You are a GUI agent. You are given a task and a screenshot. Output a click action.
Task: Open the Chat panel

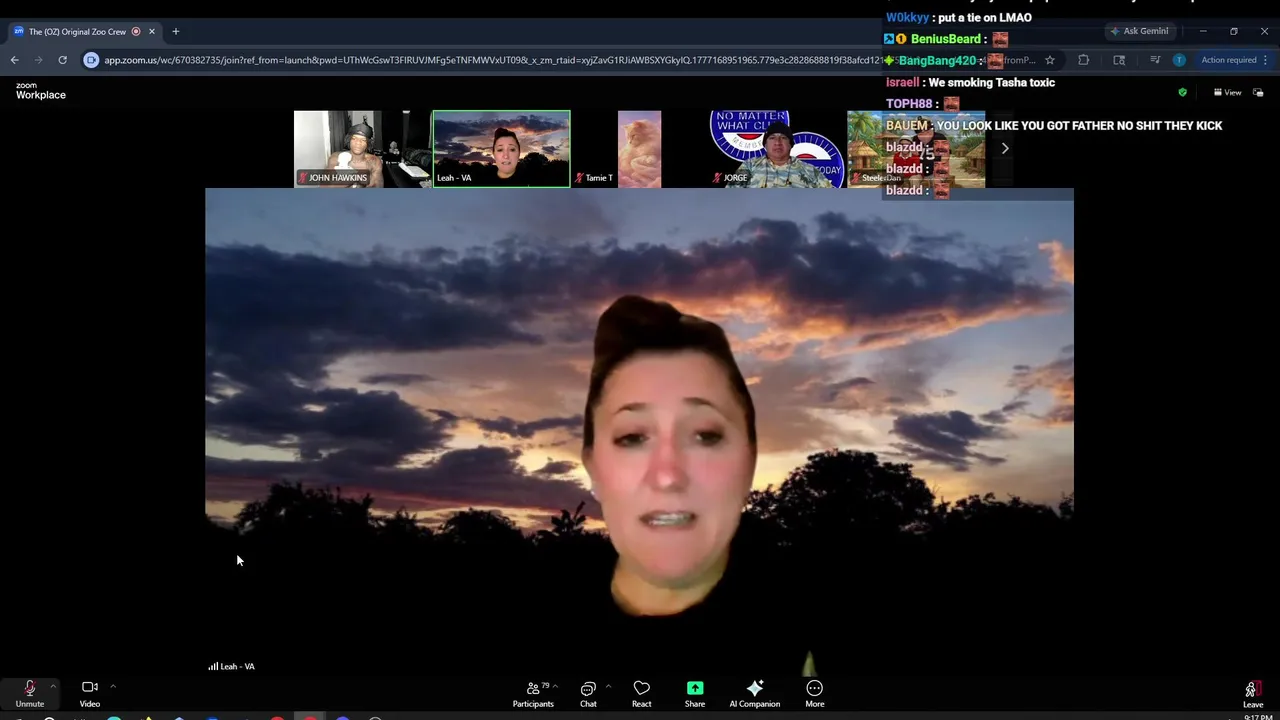(x=588, y=693)
